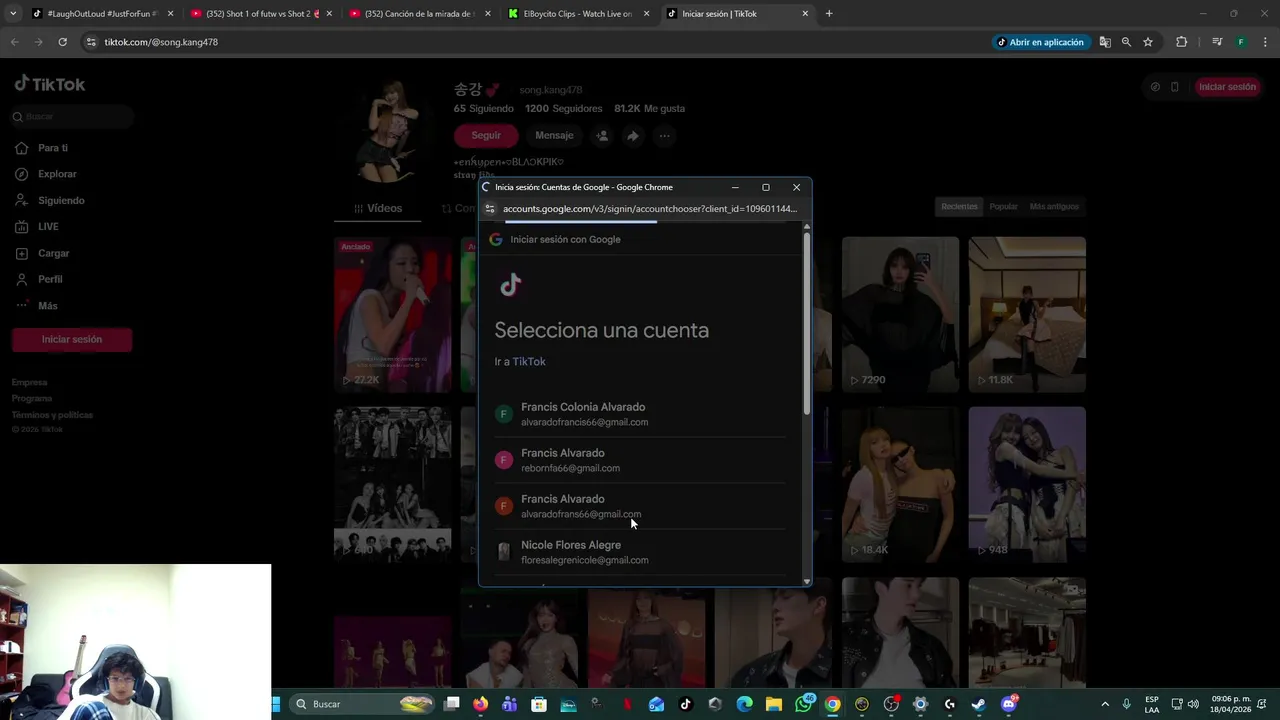Click the TikTok logo in sidebar
Image resolution: width=1280 pixels, height=720 pixels.
point(50,84)
